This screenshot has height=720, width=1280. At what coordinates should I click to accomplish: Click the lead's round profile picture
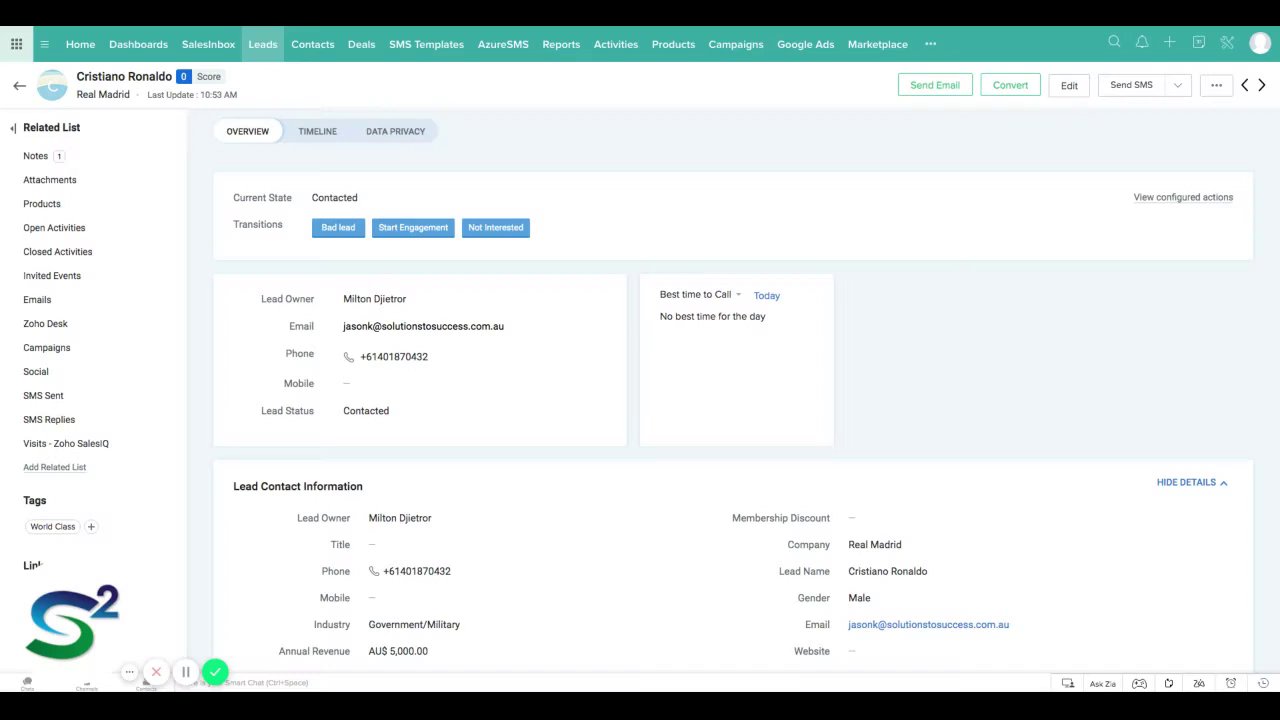tap(52, 85)
